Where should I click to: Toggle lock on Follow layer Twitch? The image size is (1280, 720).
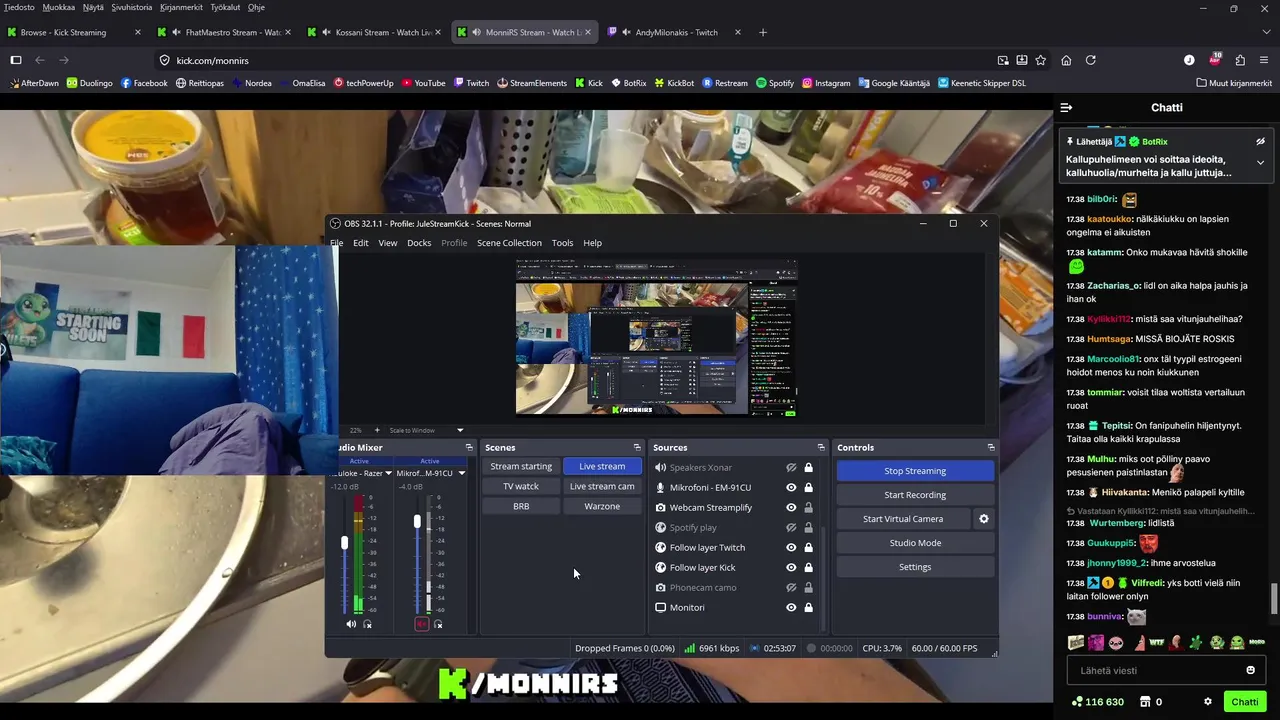click(808, 548)
